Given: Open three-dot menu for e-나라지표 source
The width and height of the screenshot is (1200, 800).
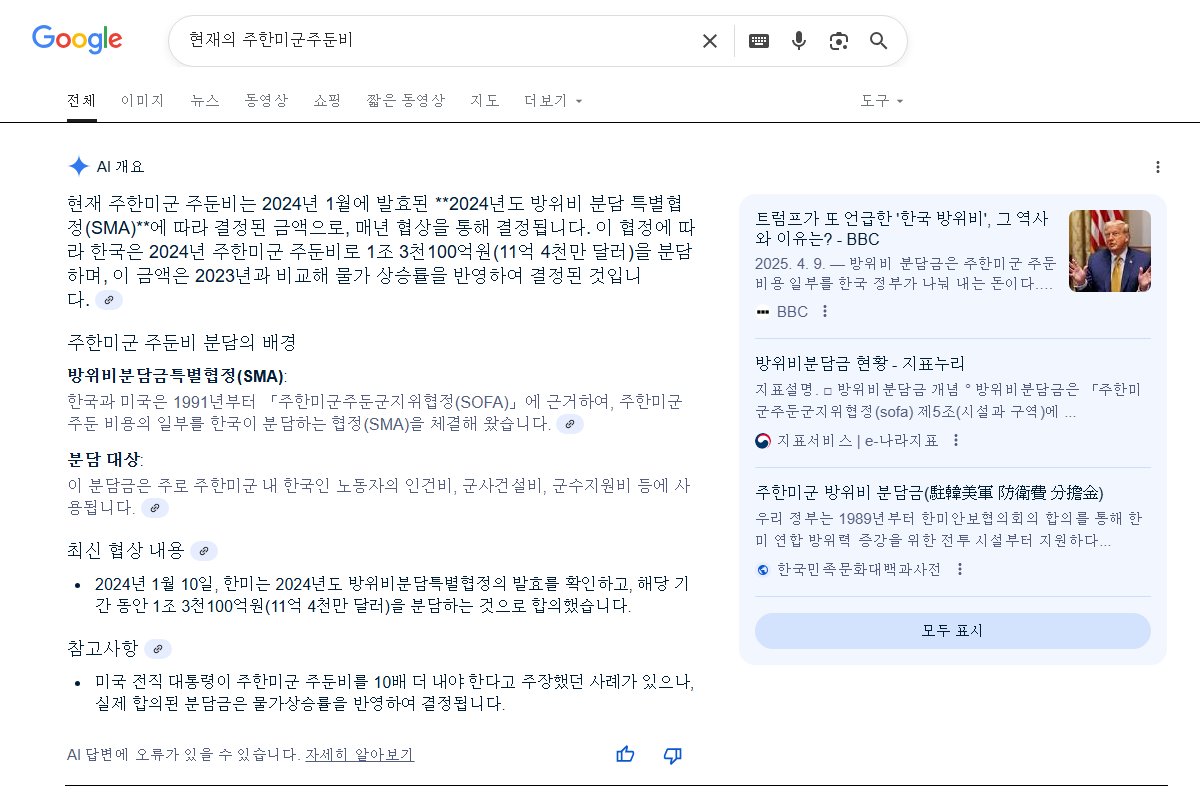Looking at the screenshot, I should click(x=955, y=440).
